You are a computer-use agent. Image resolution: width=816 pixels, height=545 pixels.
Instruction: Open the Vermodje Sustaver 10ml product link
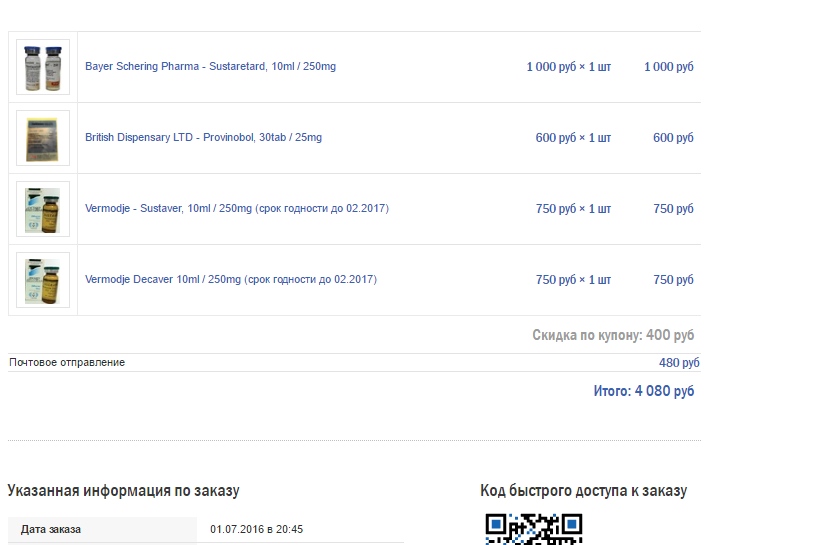coord(237,208)
